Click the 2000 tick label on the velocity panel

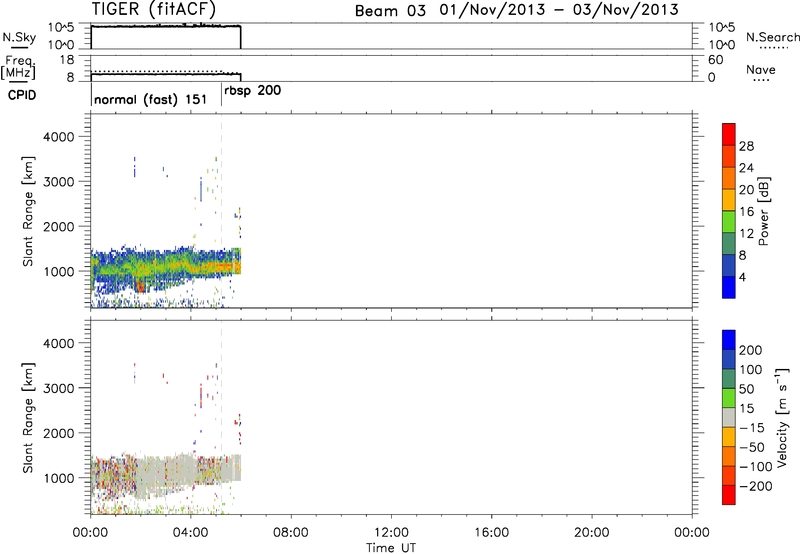pyautogui.click(x=58, y=433)
